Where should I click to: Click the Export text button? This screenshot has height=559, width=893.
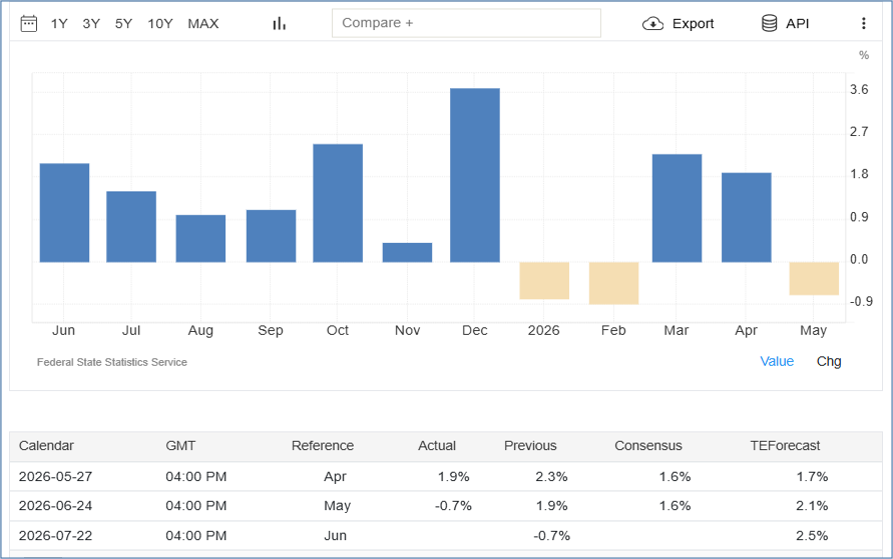(x=693, y=24)
